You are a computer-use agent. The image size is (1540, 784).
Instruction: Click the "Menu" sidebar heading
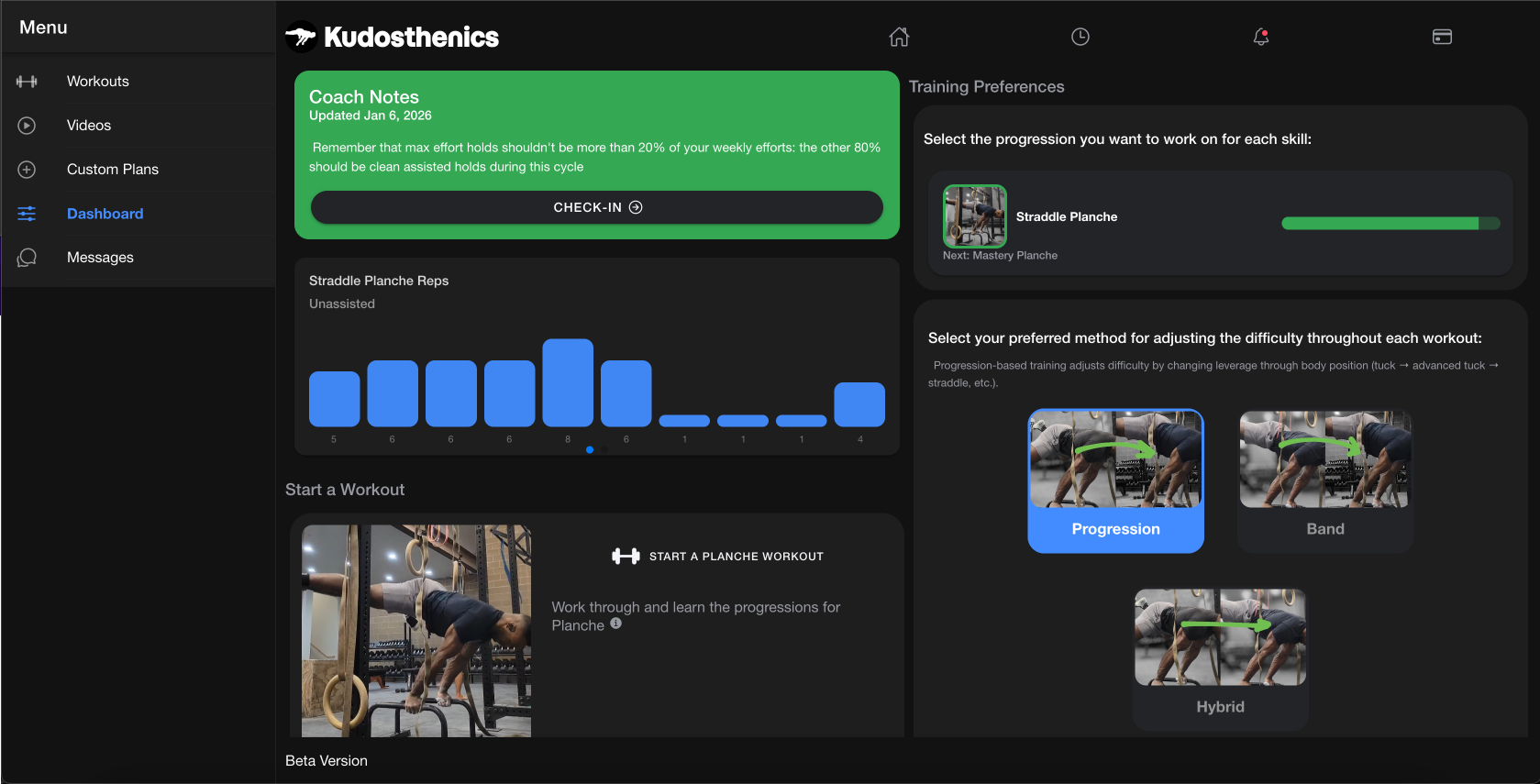coord(43,28)
